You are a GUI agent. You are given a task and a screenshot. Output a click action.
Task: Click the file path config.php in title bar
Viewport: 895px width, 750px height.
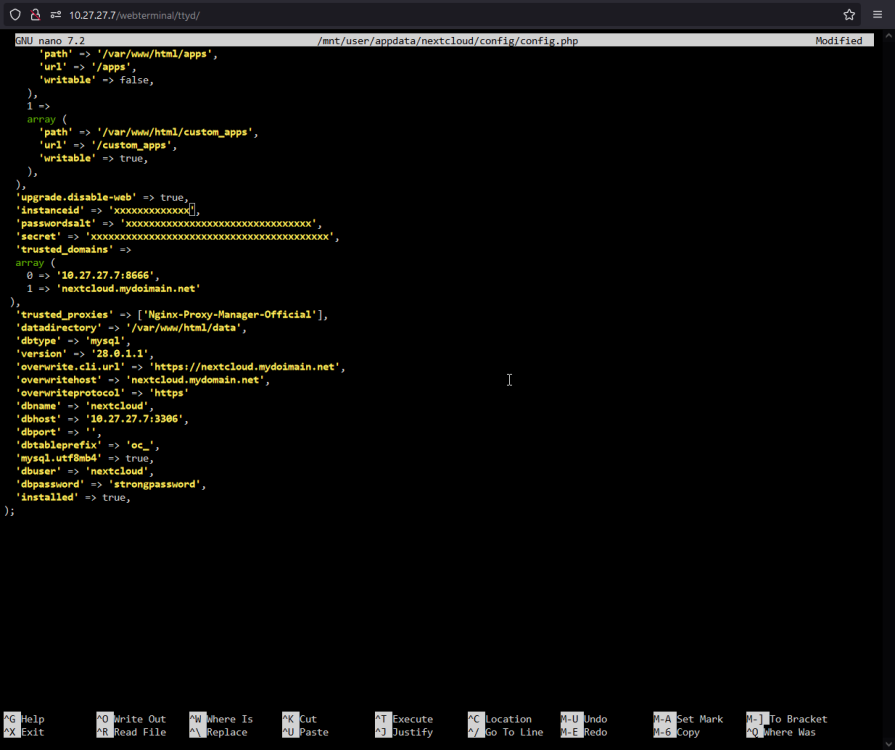tap(448, 41)
